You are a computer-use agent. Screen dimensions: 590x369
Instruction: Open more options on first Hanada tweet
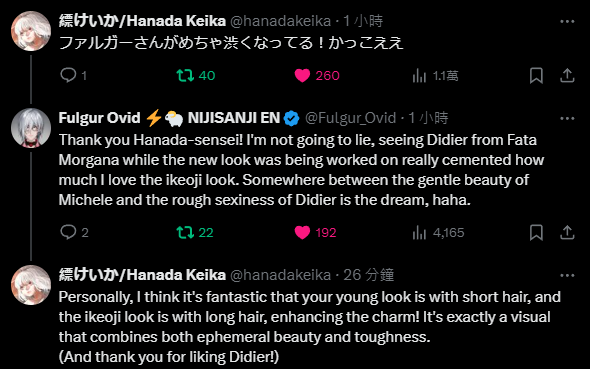point(567,21)
